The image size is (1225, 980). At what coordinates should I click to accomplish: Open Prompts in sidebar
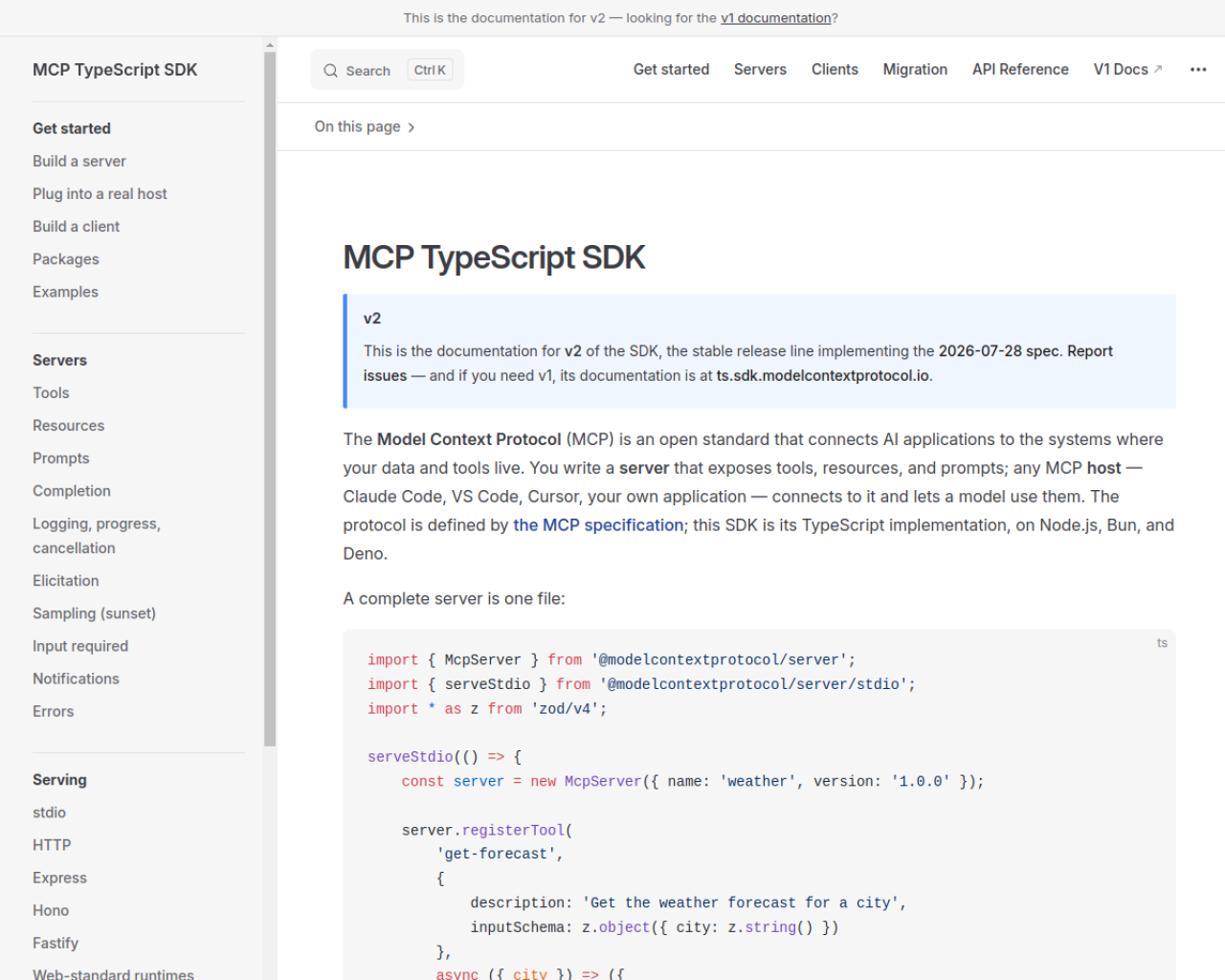pos(61,458)
